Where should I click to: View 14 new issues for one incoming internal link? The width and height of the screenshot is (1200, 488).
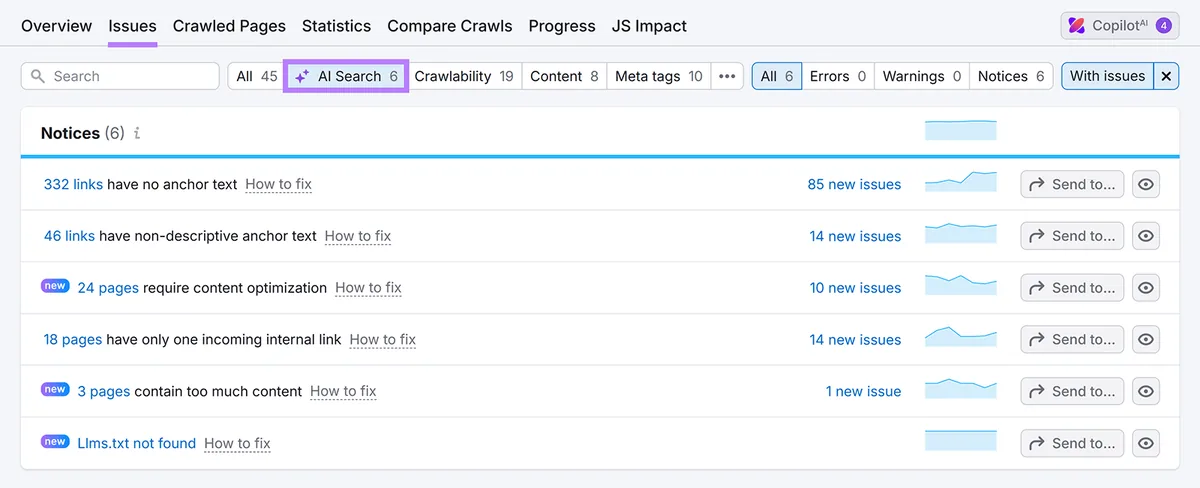855,340
